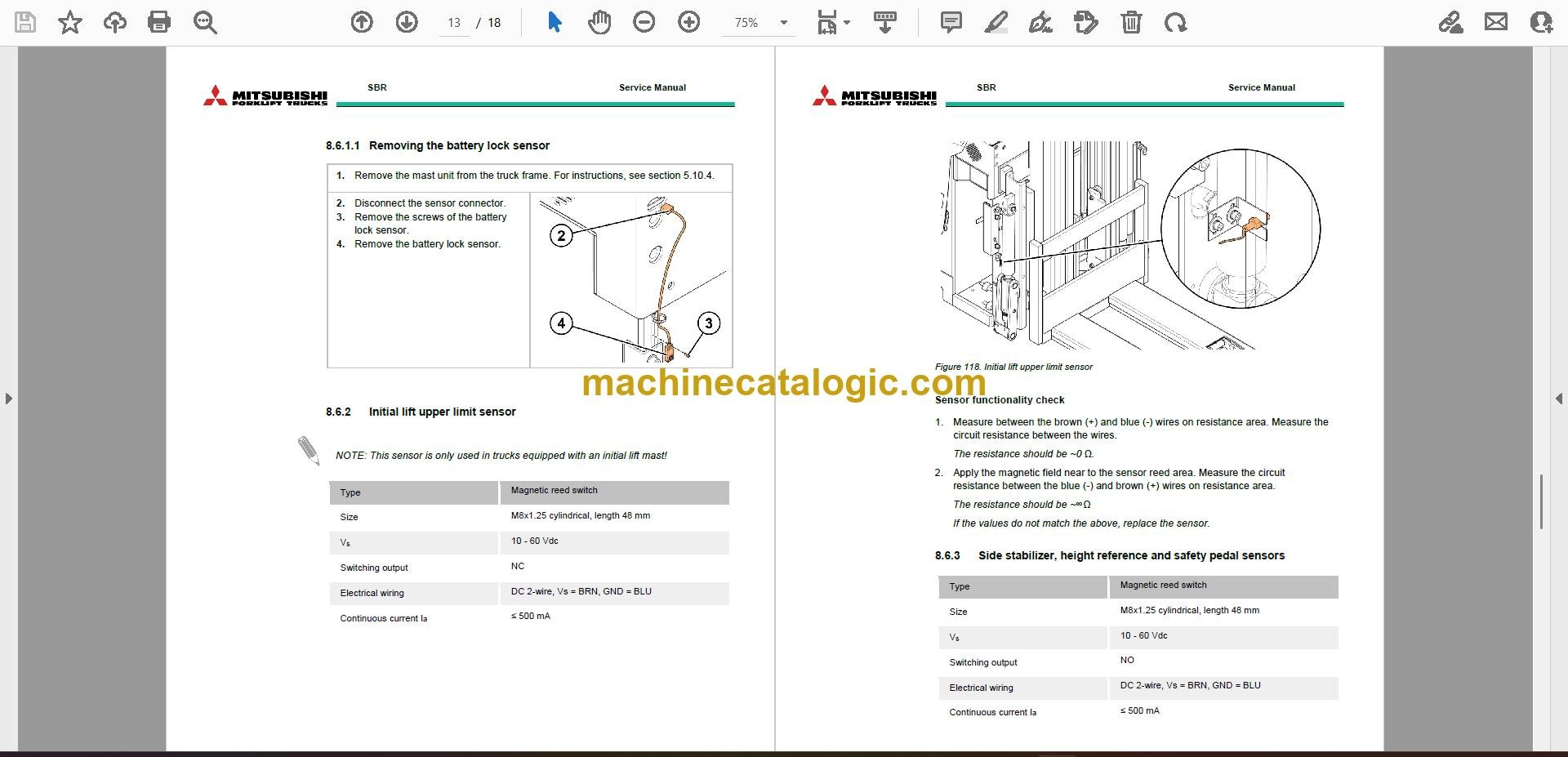Add a sticky note comment
1568x757 pixels.
(x=951, y=22)
